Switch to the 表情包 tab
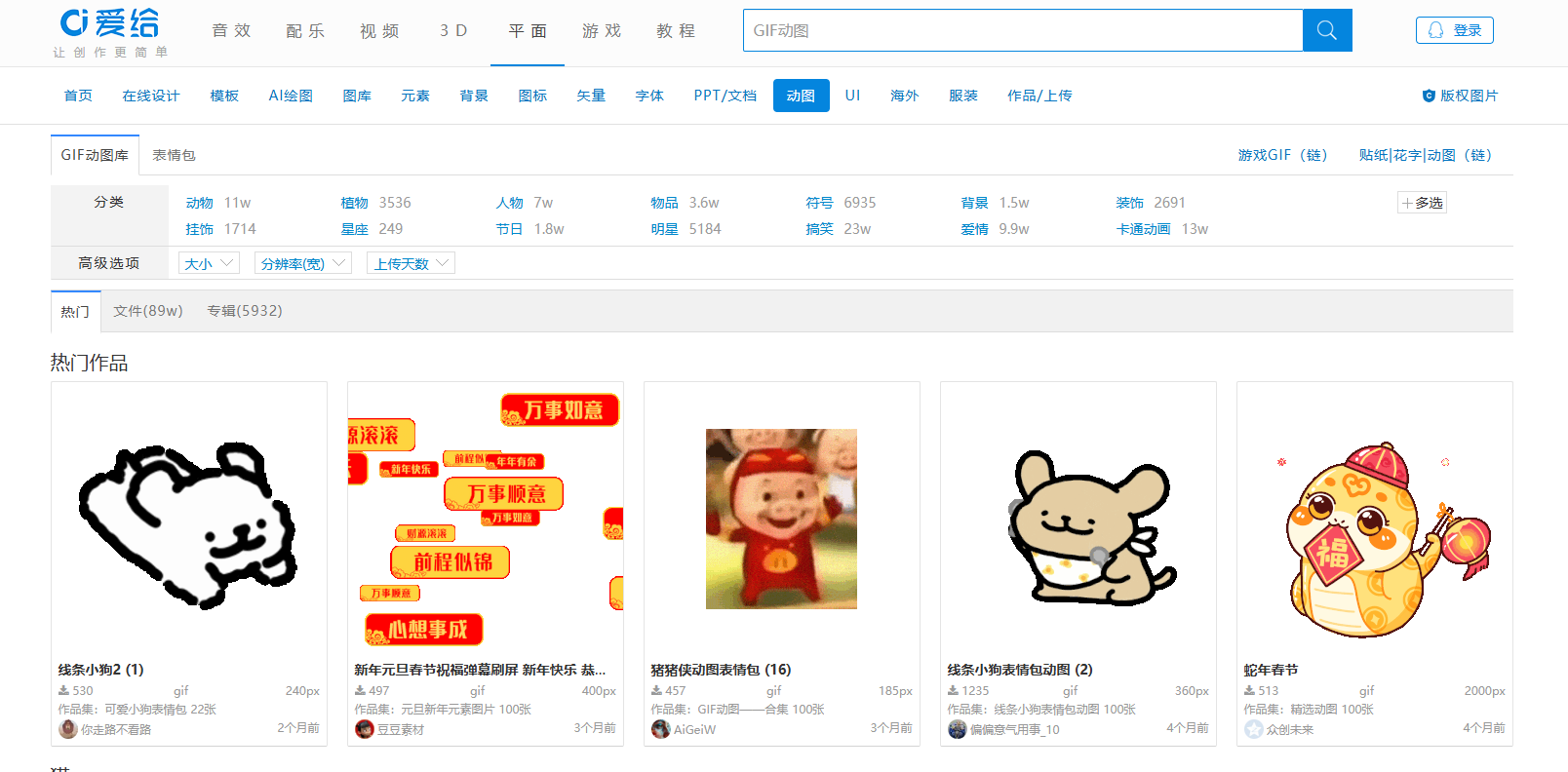 tap(174, 155)
